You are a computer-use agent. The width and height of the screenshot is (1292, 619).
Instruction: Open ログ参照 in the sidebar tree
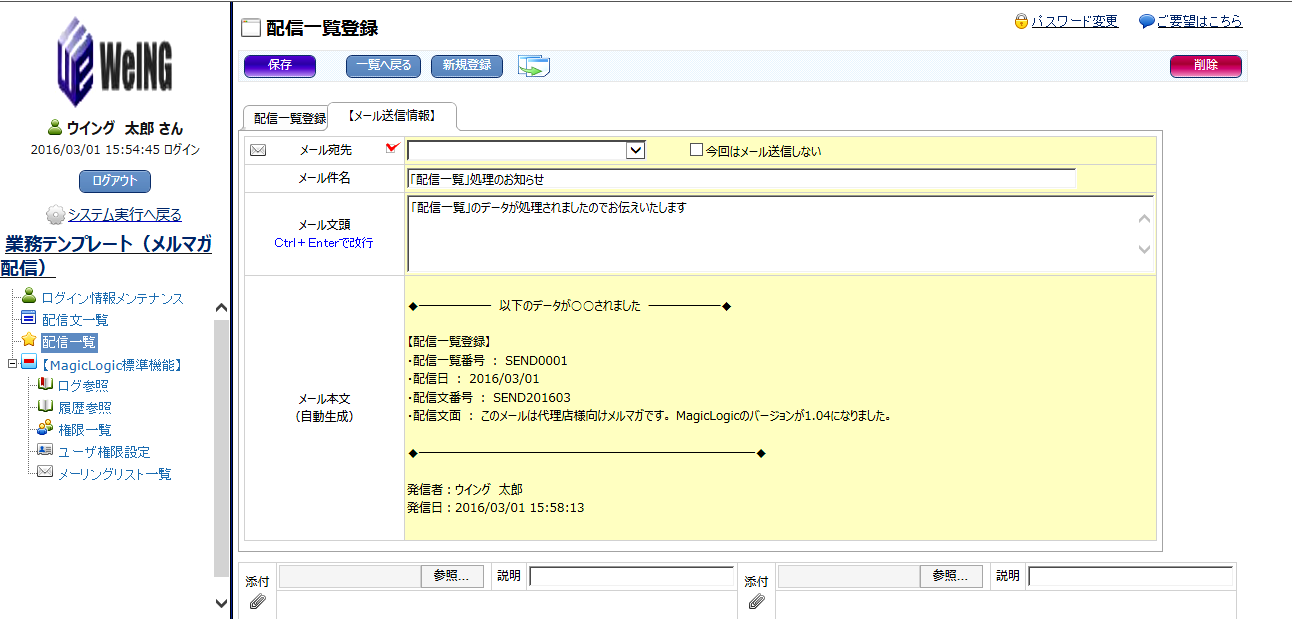[83, 386]
